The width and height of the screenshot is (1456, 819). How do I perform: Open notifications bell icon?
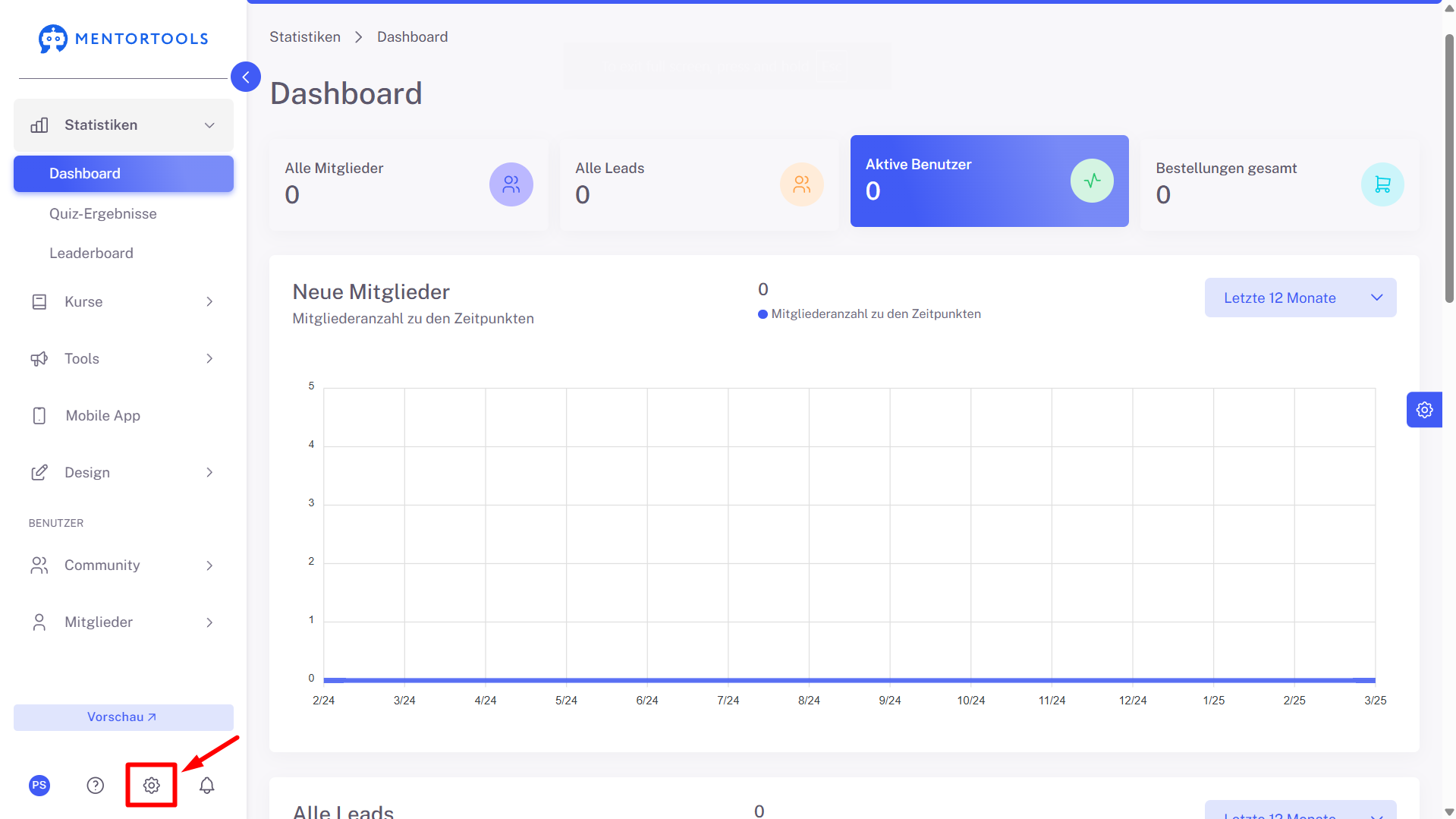click(x=207, y=786)
